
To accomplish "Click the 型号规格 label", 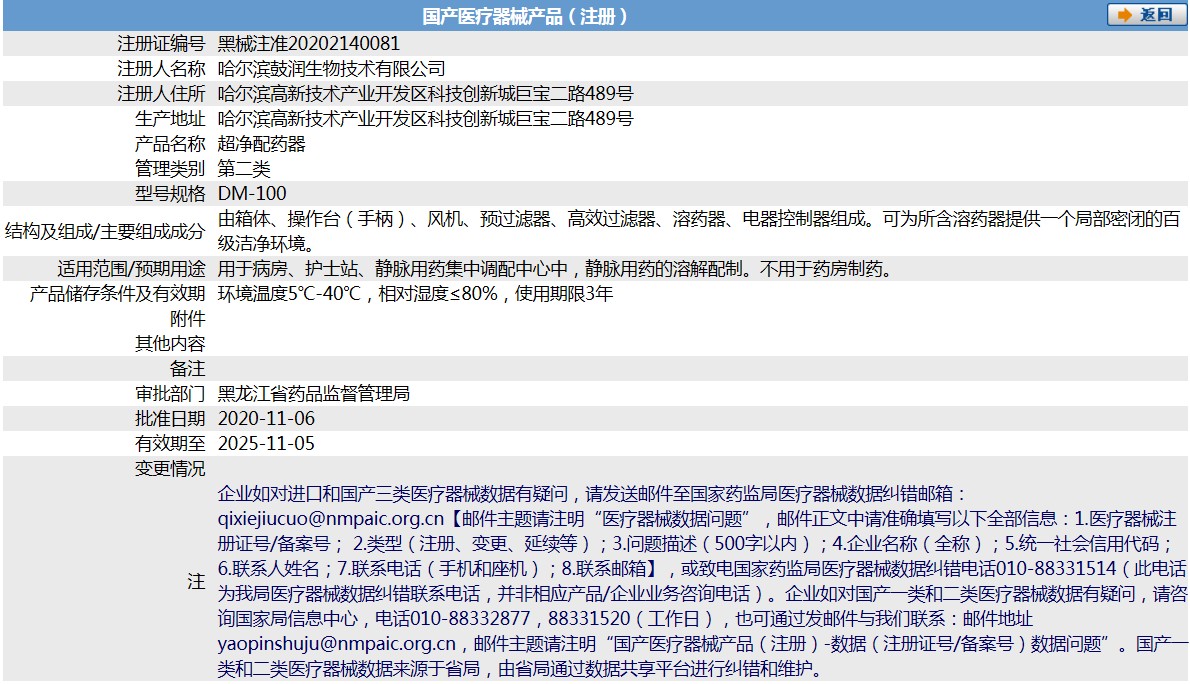I will click(170, 194).
